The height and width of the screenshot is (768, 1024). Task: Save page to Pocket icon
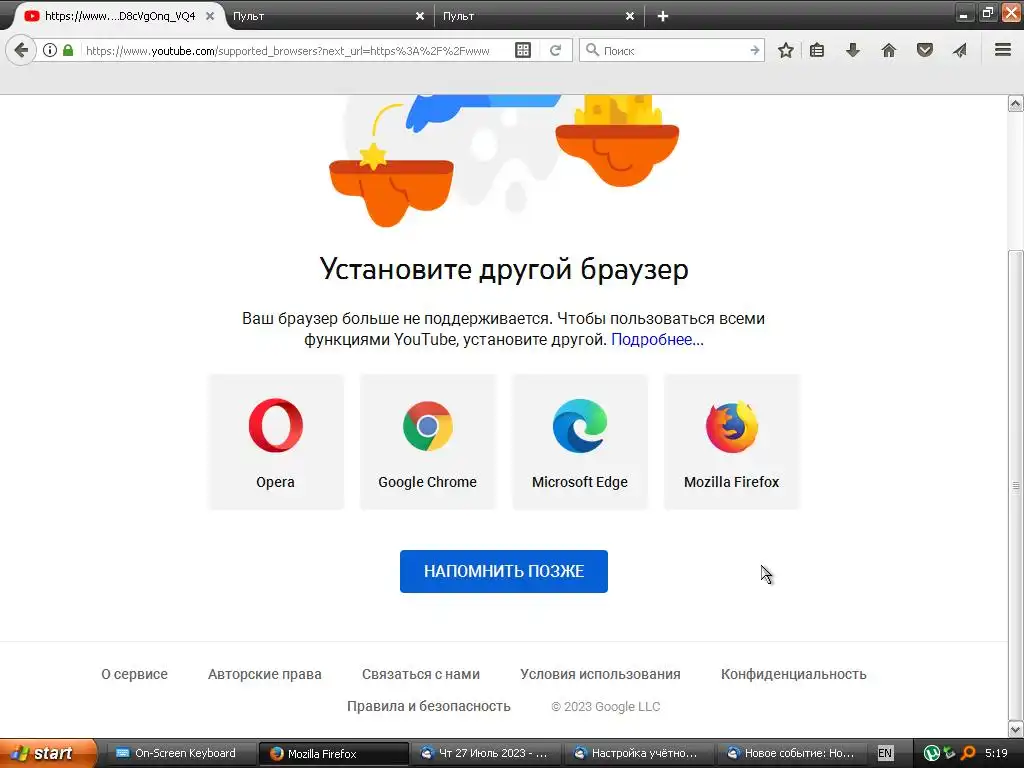pyautogui.click(x=925, y=50)
